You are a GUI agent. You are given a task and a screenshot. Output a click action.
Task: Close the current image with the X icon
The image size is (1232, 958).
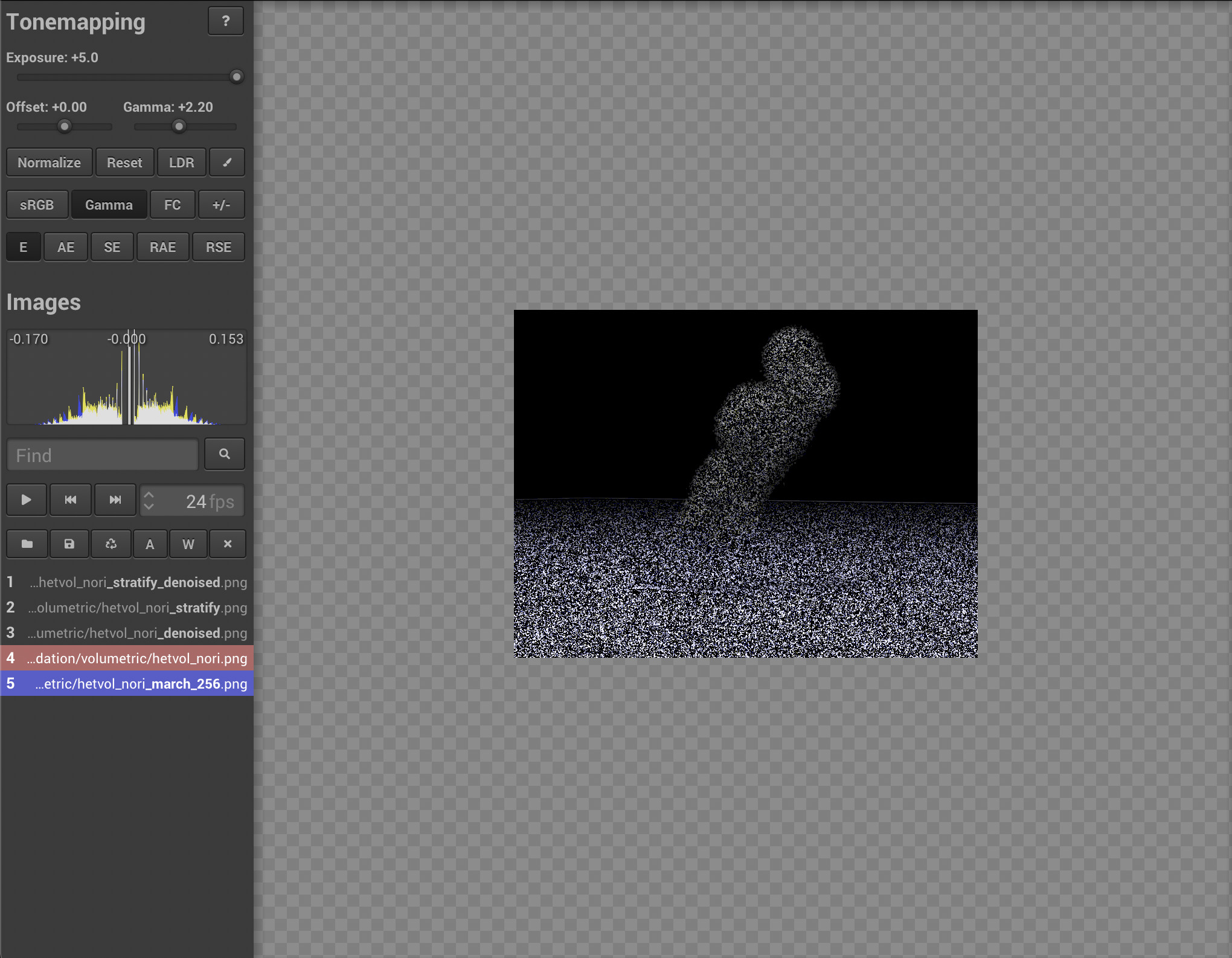[228, 544]
